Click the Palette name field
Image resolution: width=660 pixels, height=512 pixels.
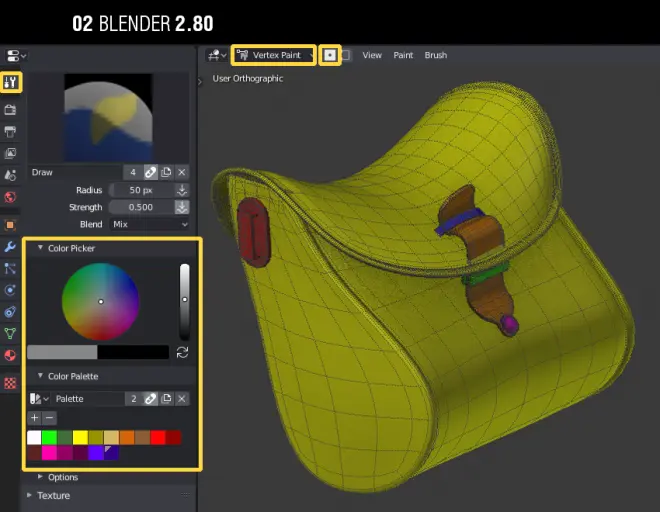[x=88, y=399]
